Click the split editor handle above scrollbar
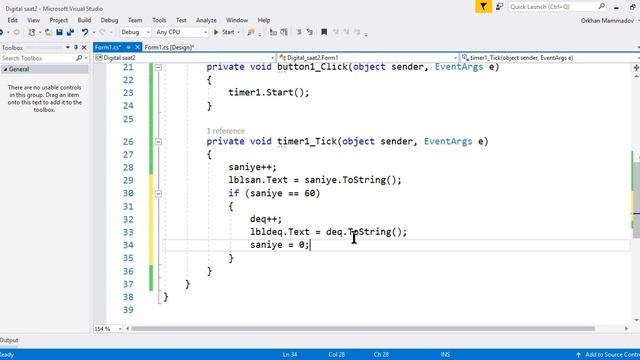This screenshot has height=360, width=640. click(x=636, y=67)
